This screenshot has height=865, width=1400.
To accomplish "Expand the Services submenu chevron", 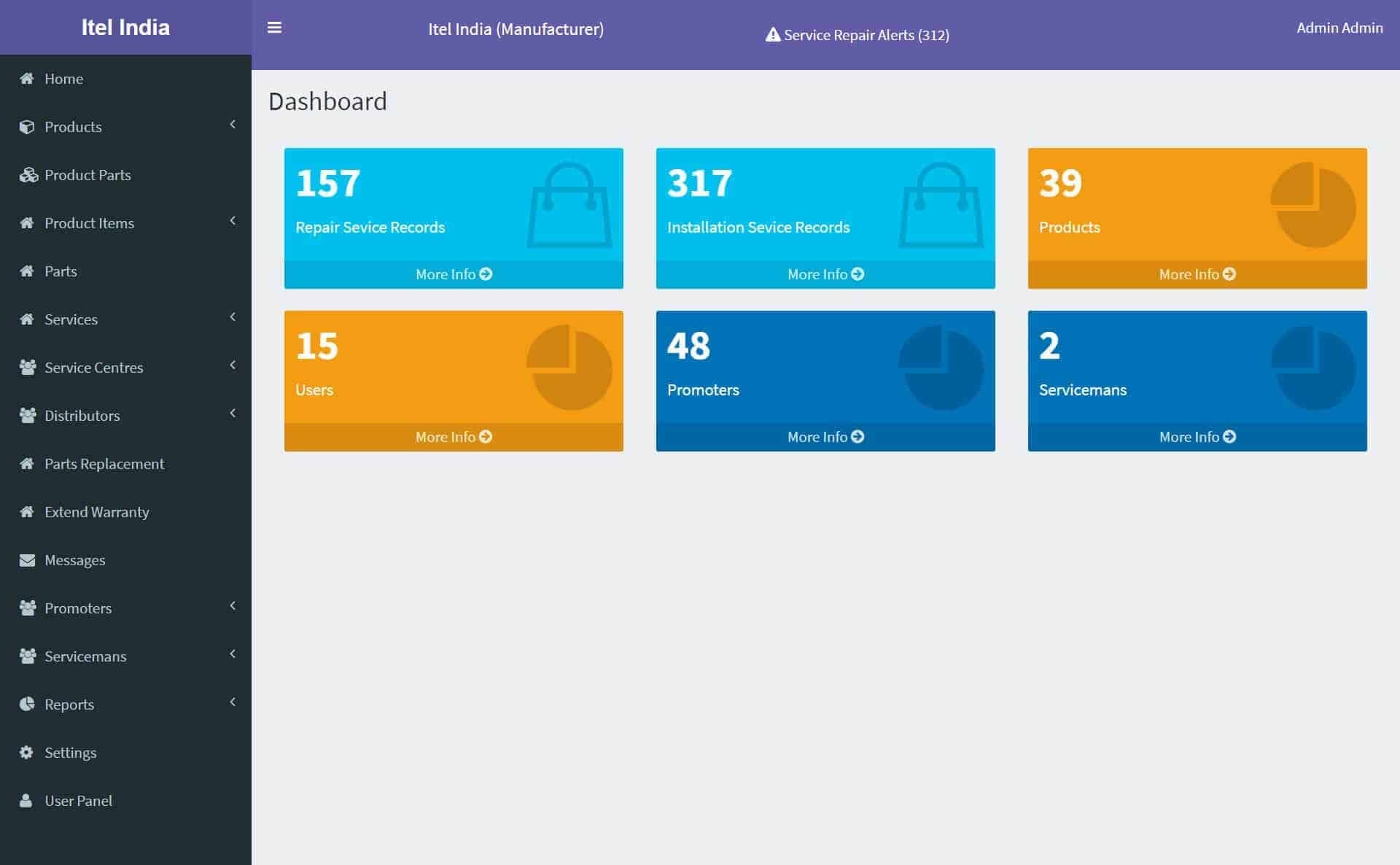I will point(233,317).
